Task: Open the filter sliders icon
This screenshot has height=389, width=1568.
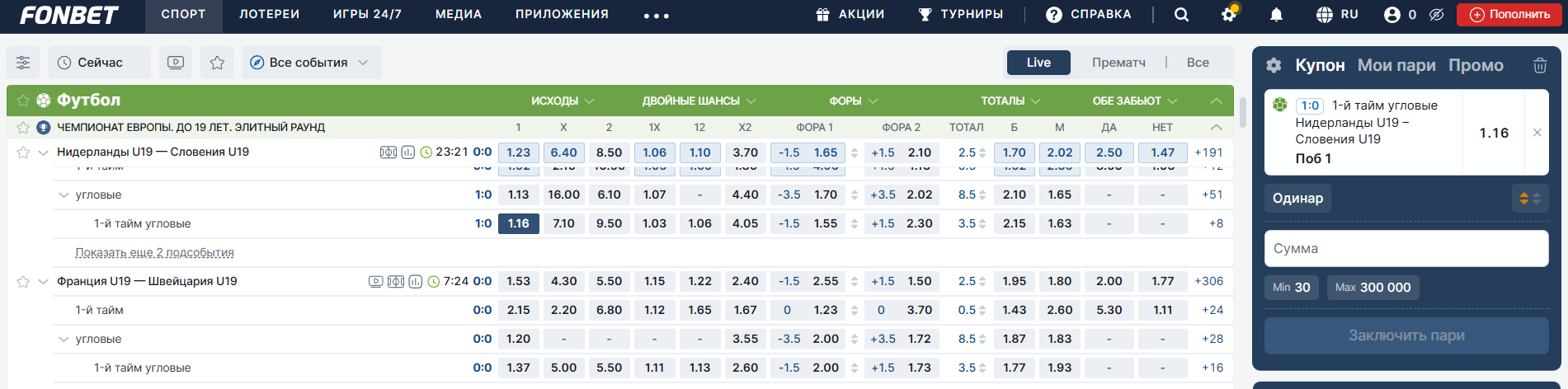Action: [23, 63]
